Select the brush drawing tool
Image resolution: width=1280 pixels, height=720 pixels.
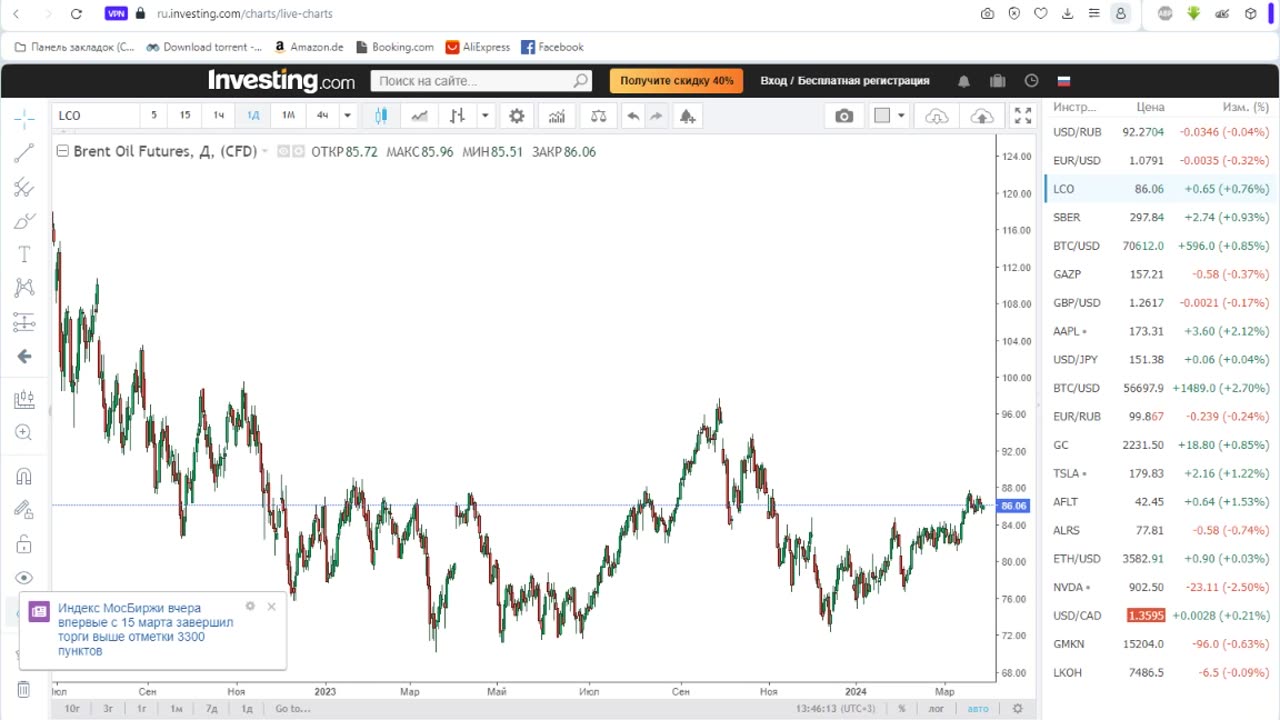24,221
